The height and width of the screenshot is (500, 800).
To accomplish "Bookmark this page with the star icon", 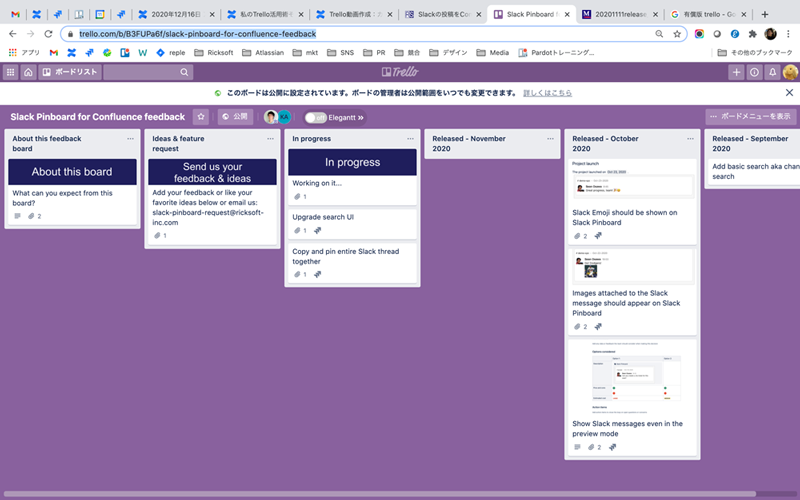I will (x=677, y=34).
